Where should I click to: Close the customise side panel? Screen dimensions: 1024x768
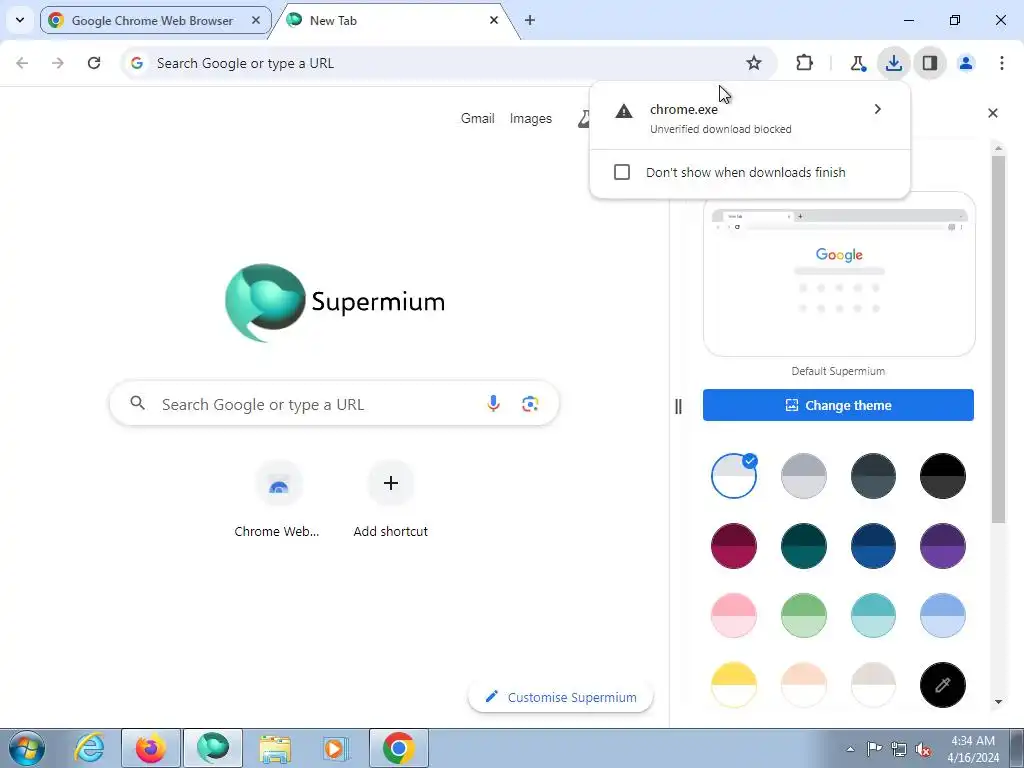click(993, 113)
